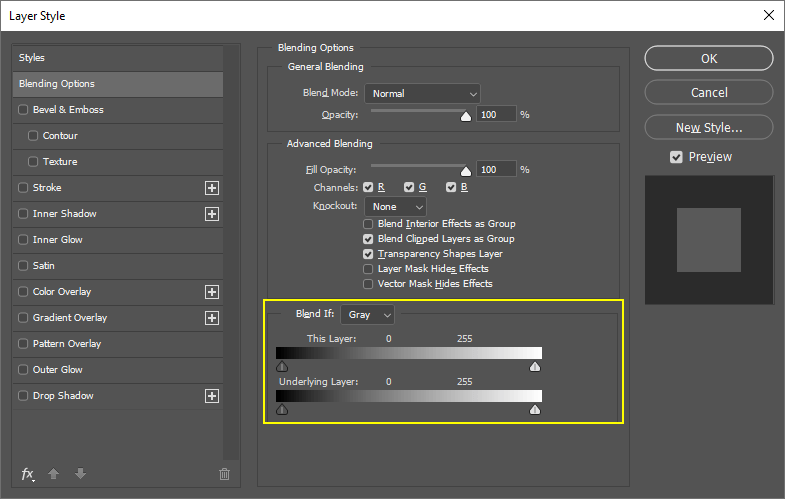Click the plus icon next to Stroke
785x499 pixels.
click(211, 188)
